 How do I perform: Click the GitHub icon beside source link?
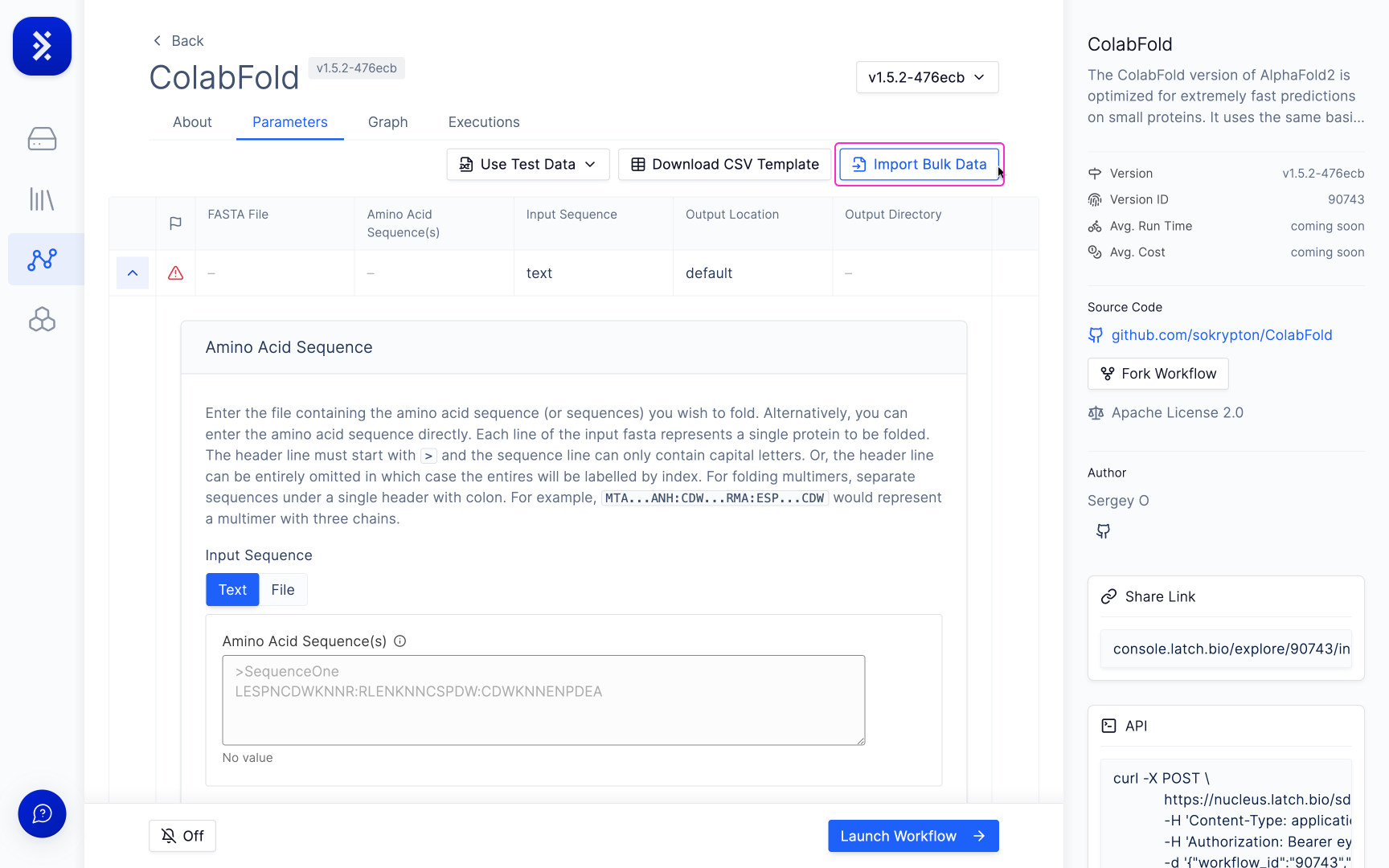1095,335
